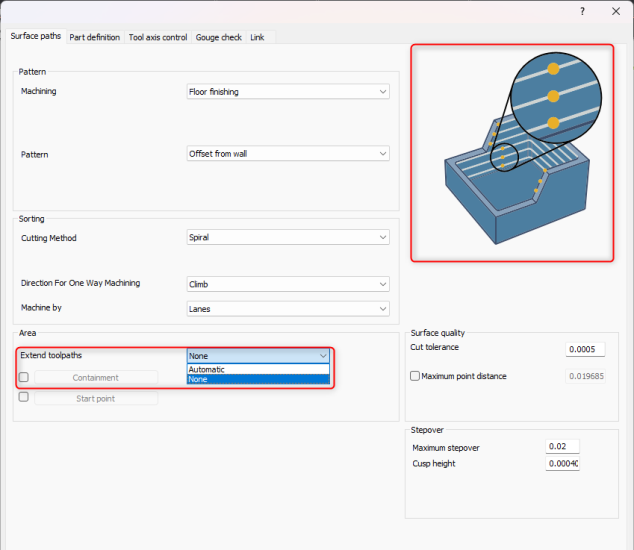Enable the Containment checkbox
Image resolution: width=634 pixels, height=550 pixels.
(x=23, y=377)
